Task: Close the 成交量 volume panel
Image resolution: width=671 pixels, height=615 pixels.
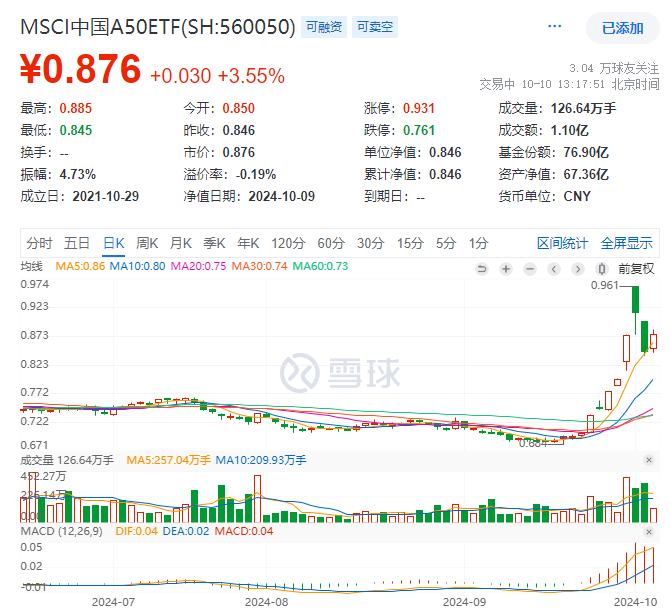Action: [649, 460]
